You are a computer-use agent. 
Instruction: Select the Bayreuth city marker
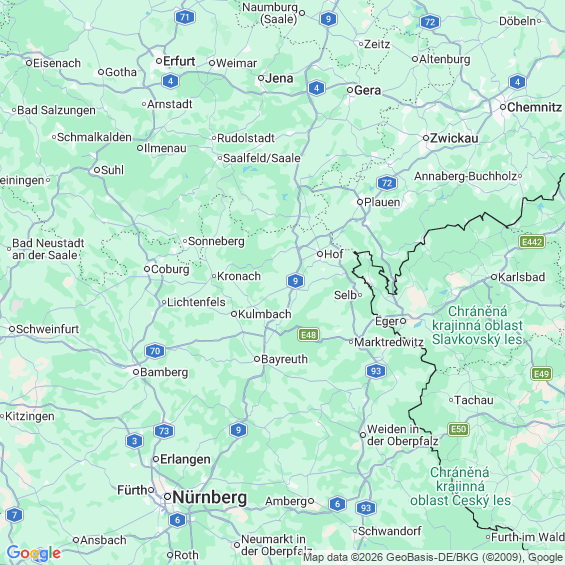click(257, 359)
